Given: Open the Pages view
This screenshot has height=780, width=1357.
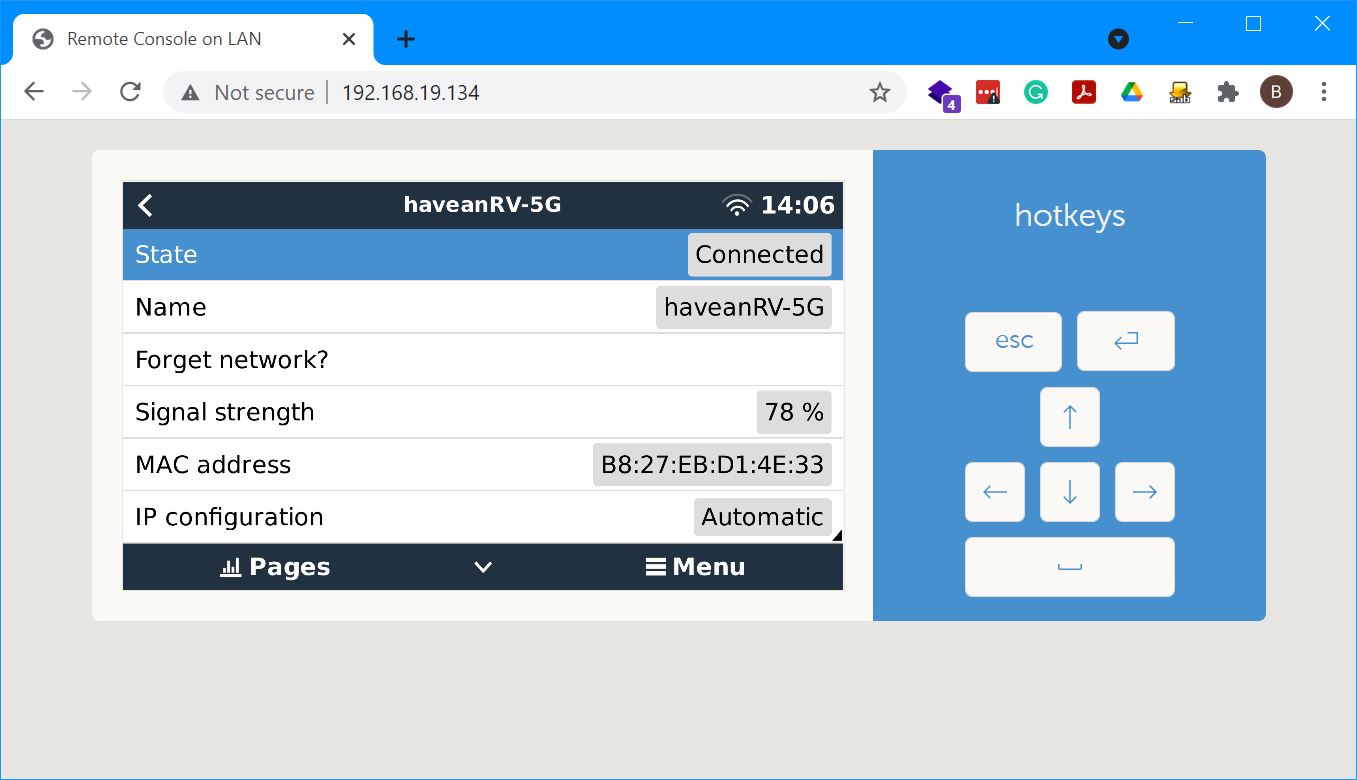Looking at the screenshot, I should (275, 567).
